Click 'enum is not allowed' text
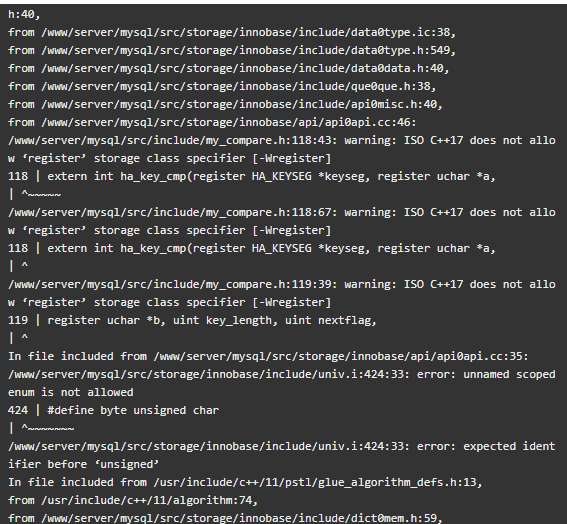Viewport: 567px width, 524px height. pos(71,392)
